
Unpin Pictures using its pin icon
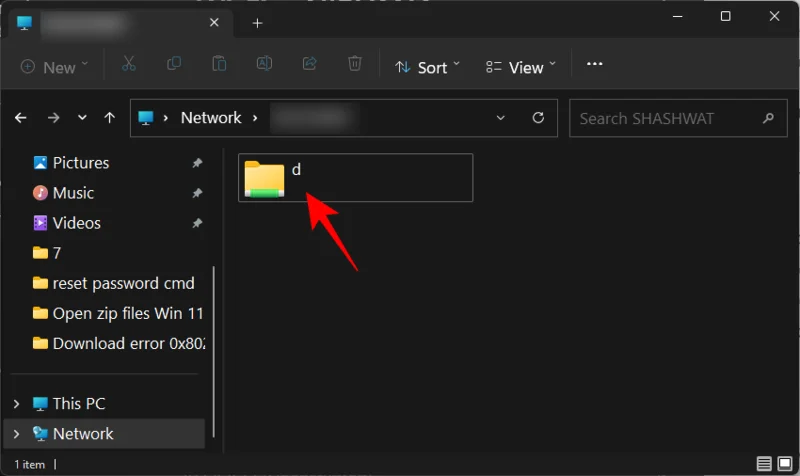click(197, 163)
